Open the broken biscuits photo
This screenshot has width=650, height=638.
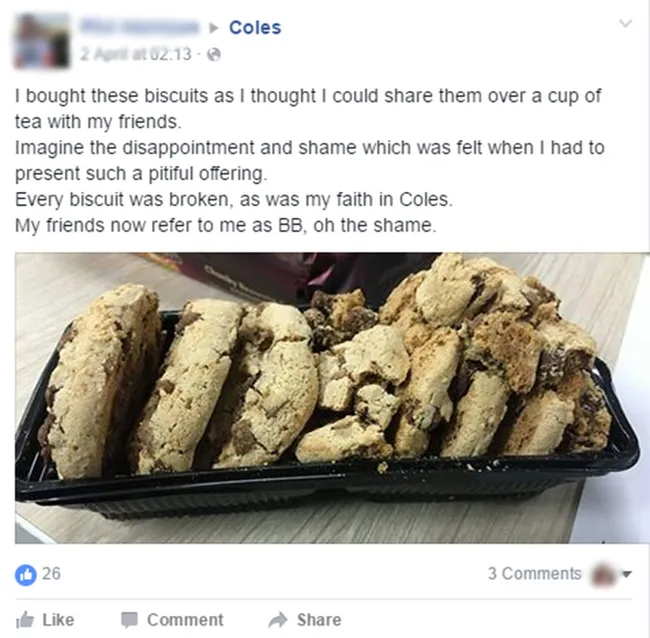click(330, 398)
